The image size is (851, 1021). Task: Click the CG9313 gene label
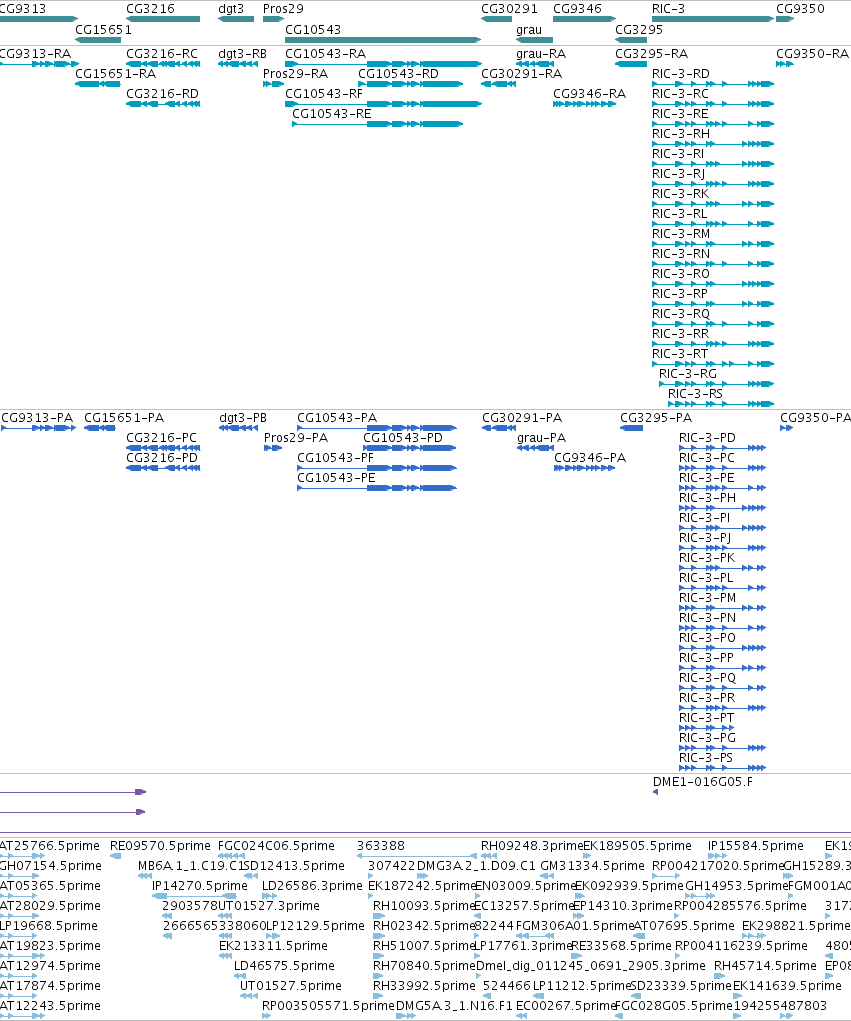pos(23,8)
